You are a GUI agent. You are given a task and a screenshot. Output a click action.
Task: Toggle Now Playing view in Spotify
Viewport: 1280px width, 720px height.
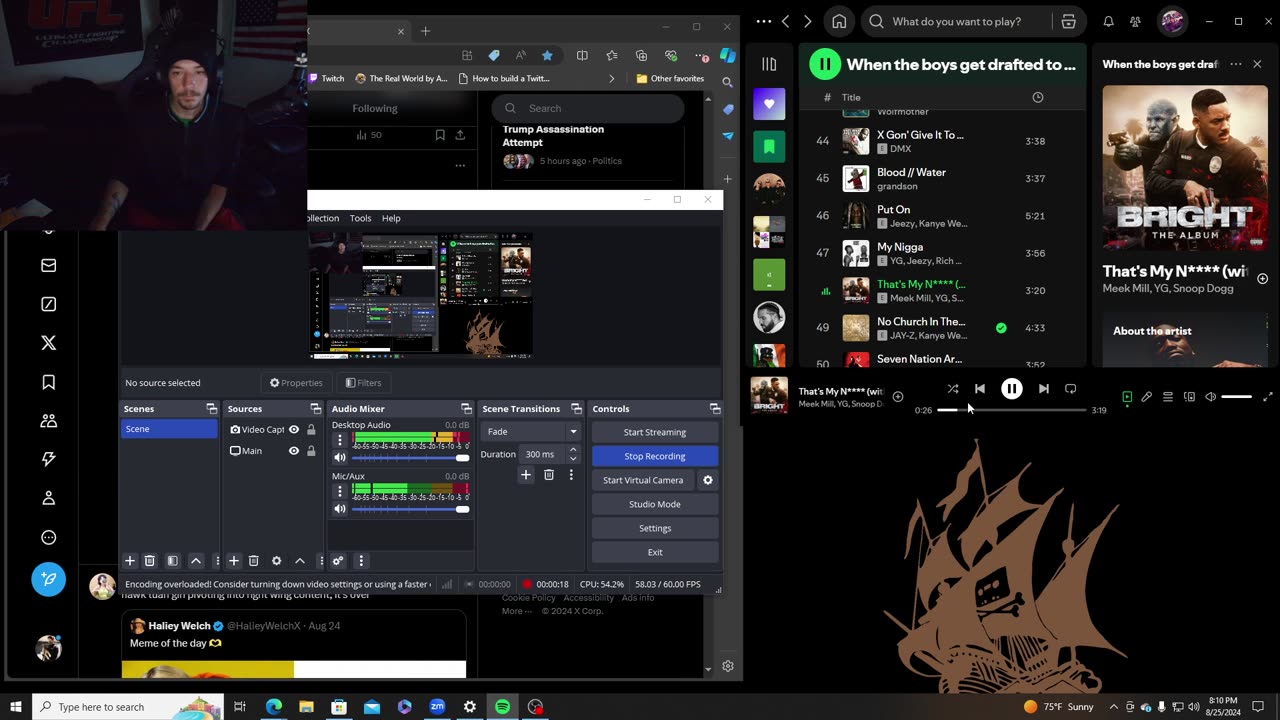tap(1127, 397)
